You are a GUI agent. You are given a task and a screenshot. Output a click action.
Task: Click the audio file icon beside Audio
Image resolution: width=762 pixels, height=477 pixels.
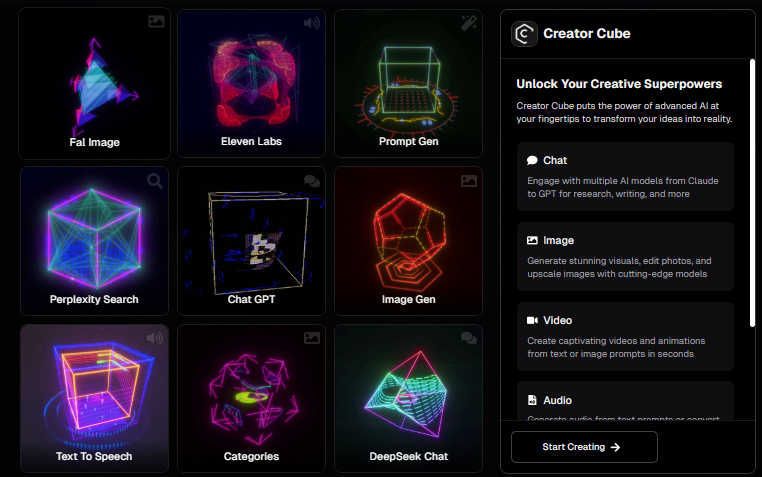coord(532,400)
